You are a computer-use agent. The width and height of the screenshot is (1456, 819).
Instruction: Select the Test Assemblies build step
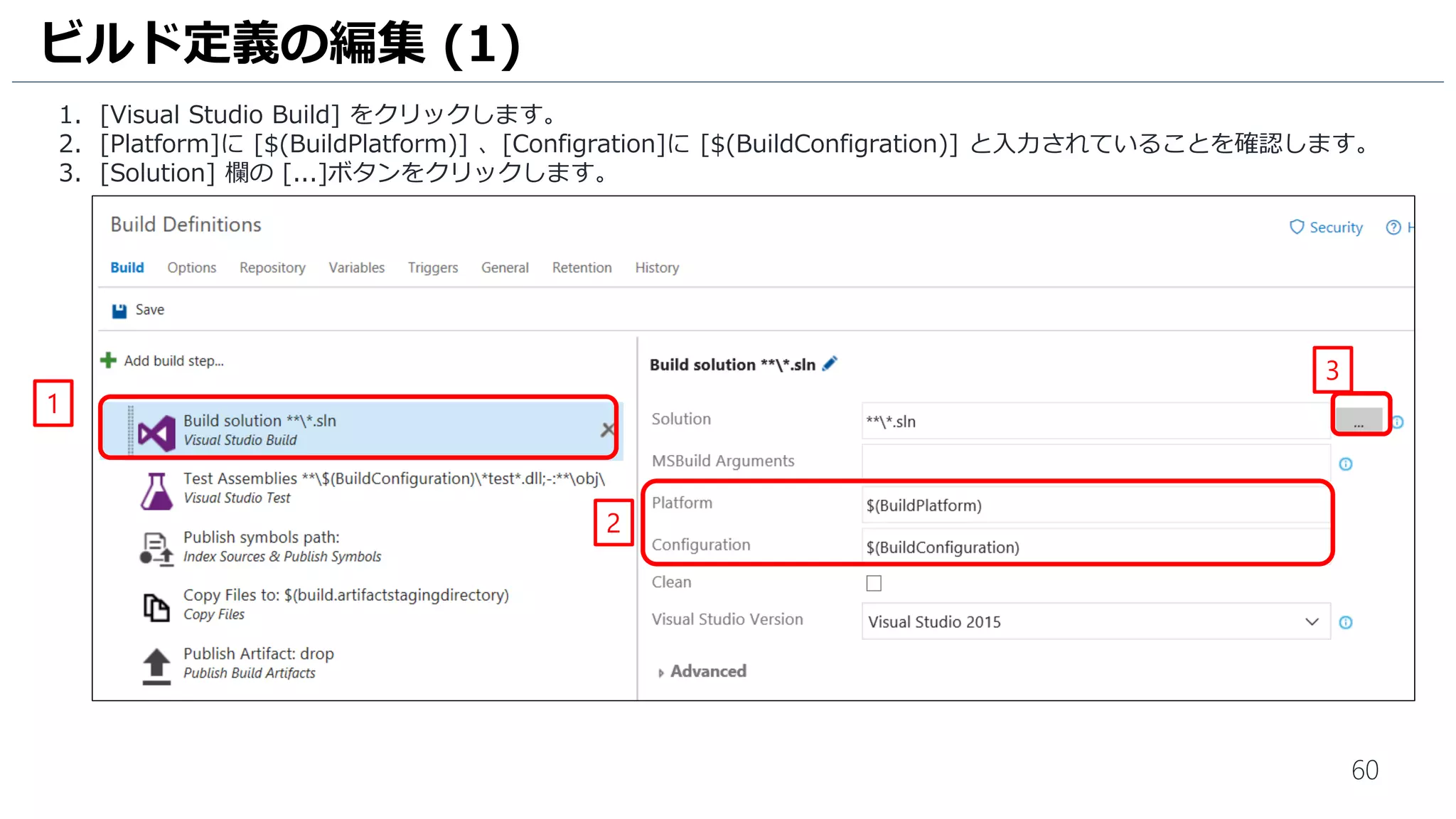click(363, 488)
